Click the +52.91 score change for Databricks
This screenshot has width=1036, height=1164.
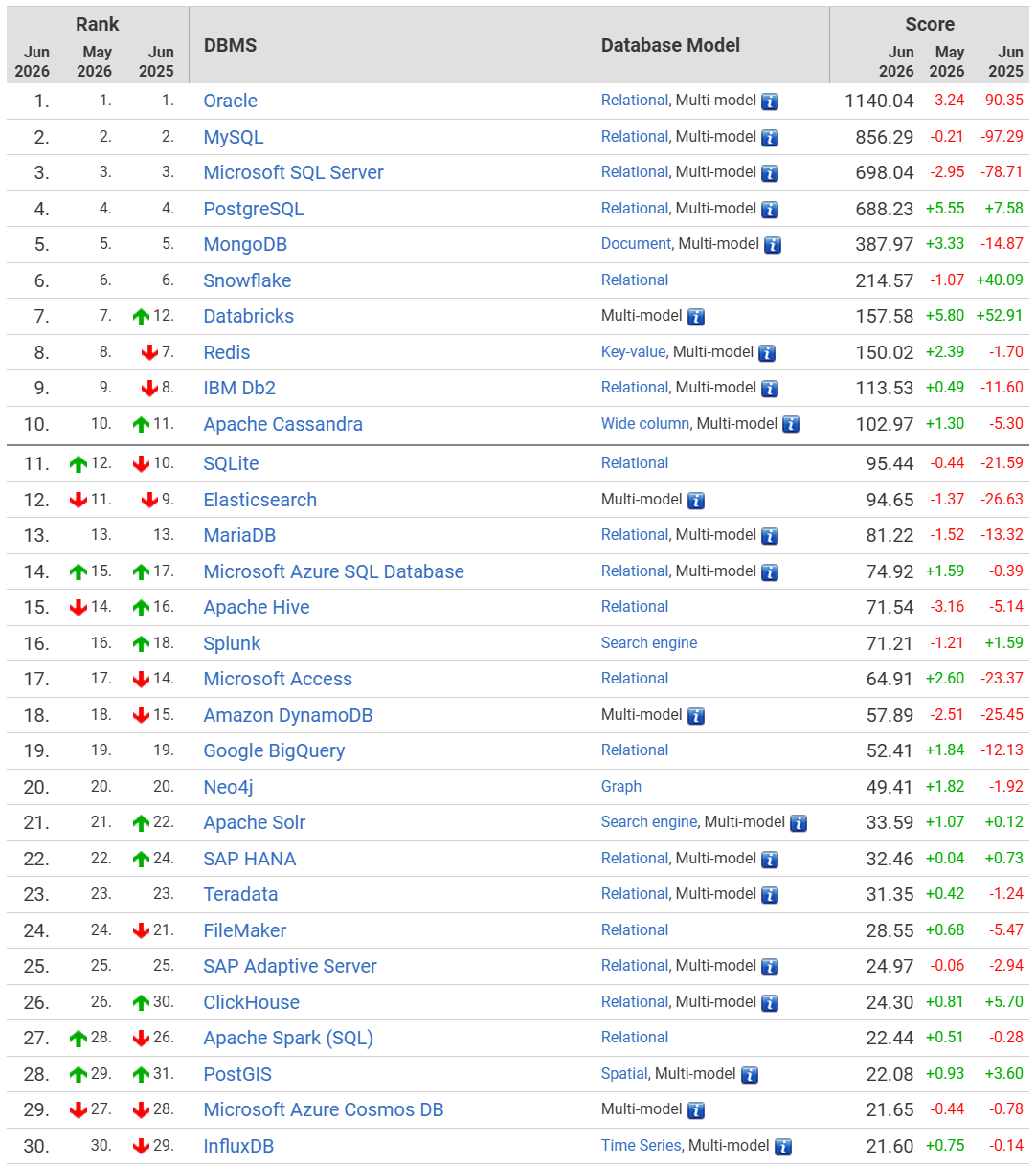point(1000,315)
